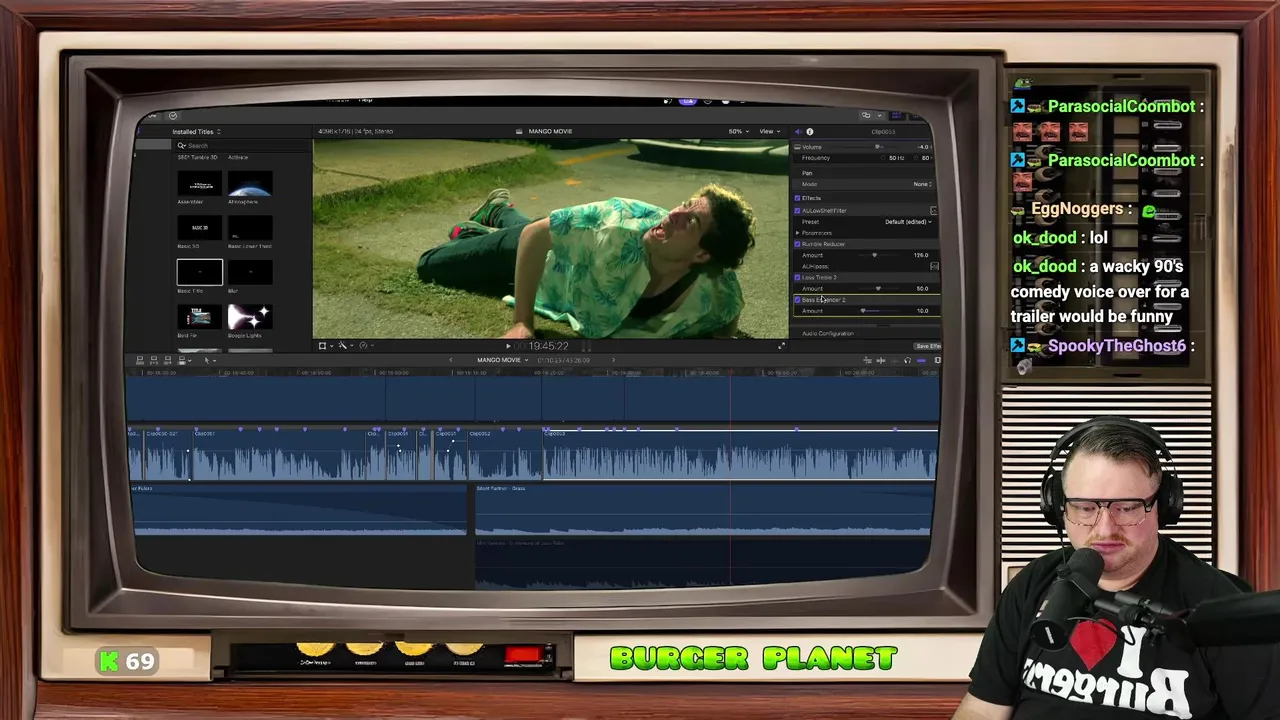Image resolution: width=1280 pixels, height=720 pixels.
Task: Select the Basic Title thumbnail
Action: [x=200, y=272]
